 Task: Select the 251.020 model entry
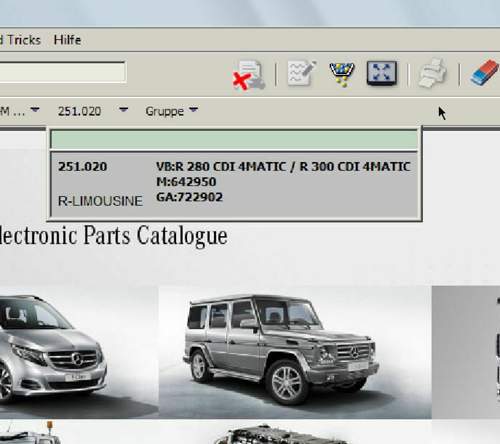(234, 185)
